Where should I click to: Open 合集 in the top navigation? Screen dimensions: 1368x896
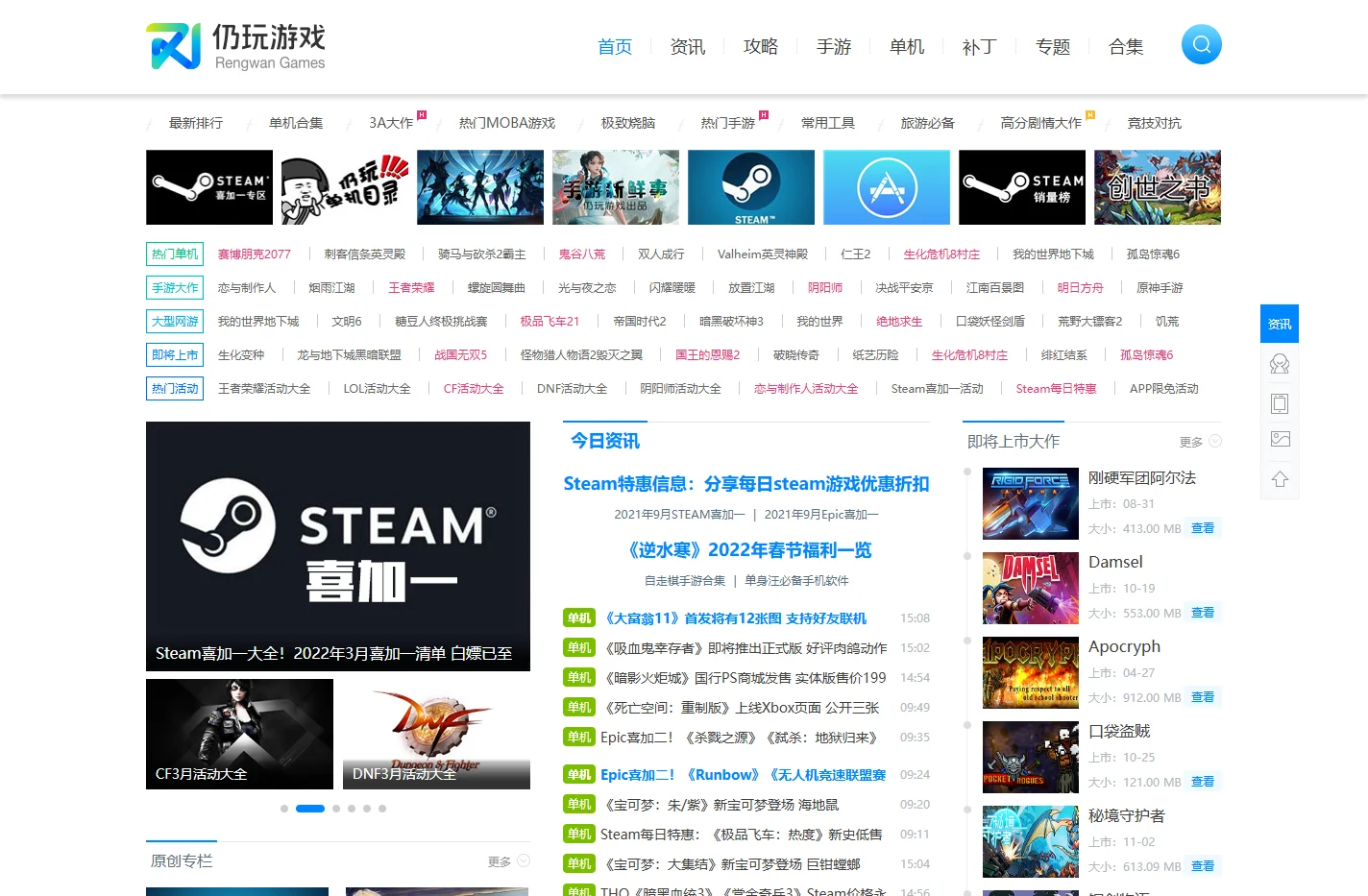pos(1126,46)
